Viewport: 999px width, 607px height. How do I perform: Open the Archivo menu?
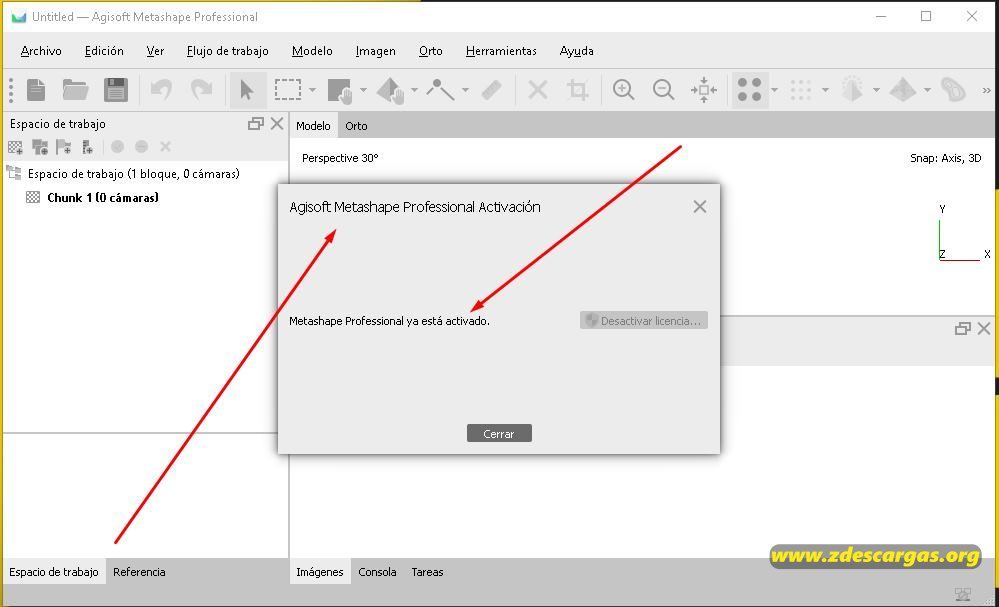point(41,51)
